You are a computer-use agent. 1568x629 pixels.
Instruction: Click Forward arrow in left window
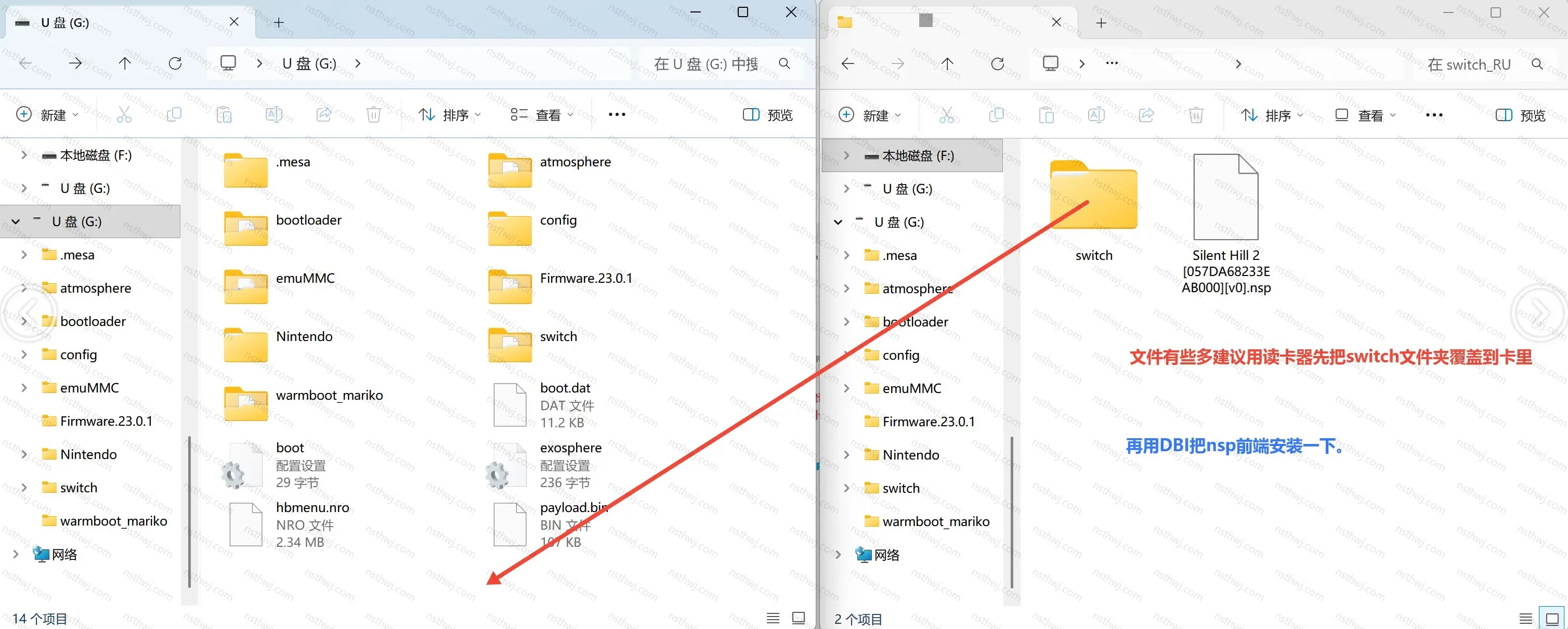point(75,63)
